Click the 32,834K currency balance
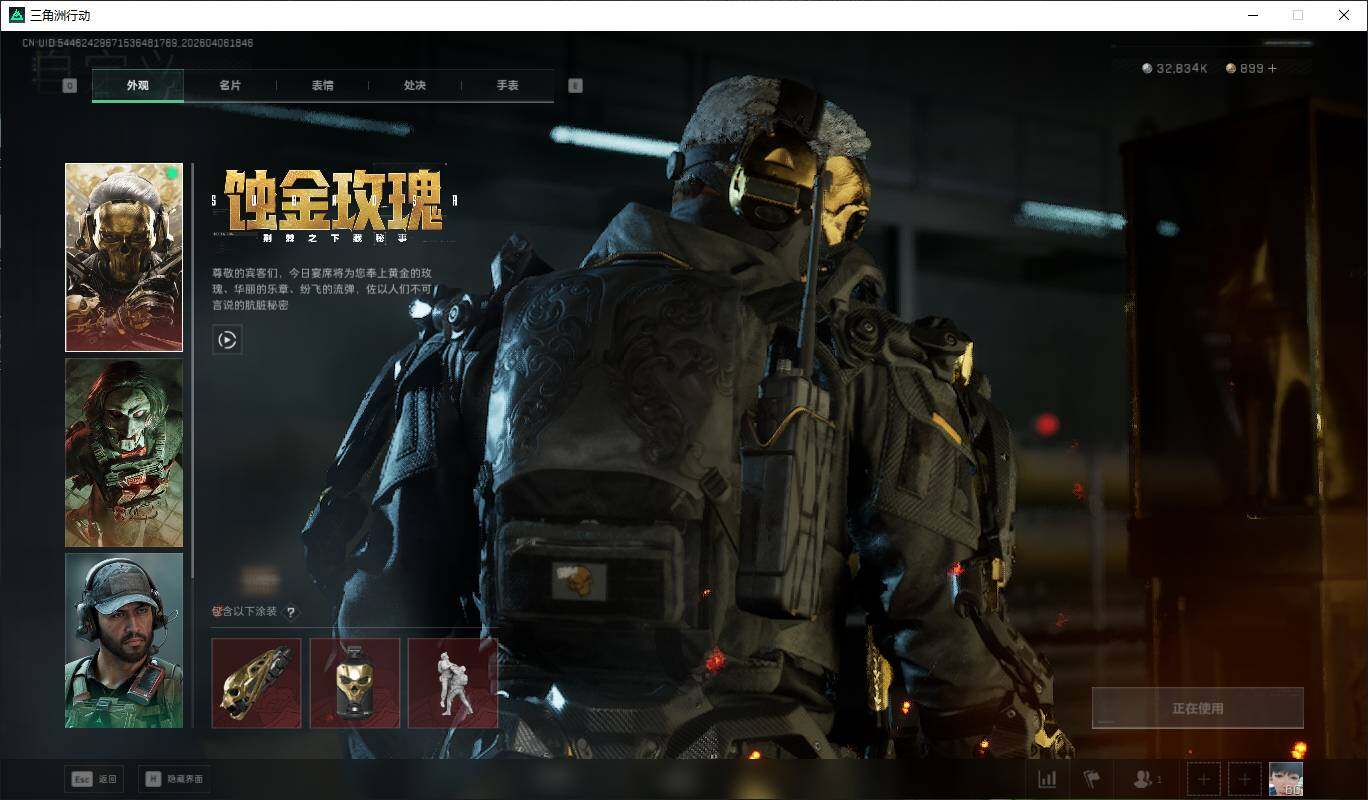 click(1182, 69)
